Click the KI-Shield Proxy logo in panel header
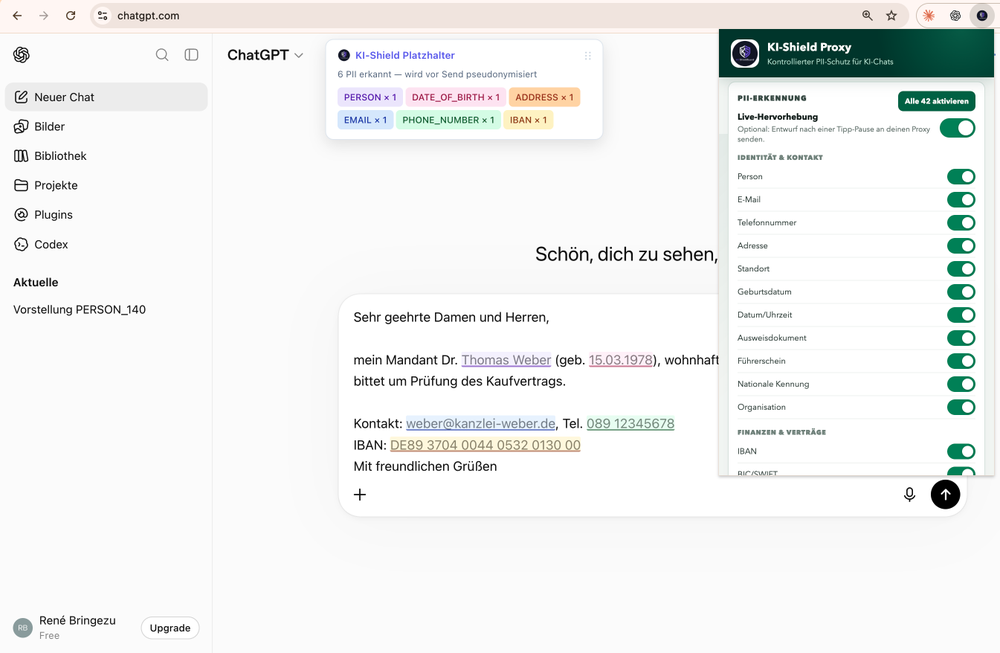 pyautogui.click(x=745, y=54)
